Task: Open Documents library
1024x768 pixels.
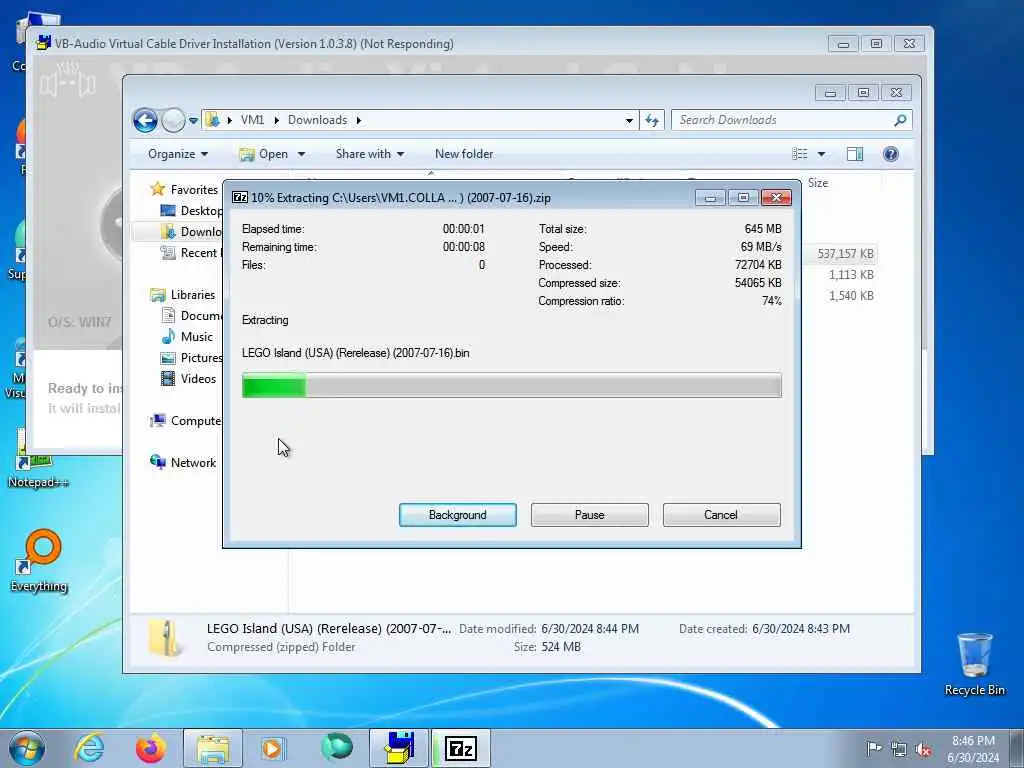Action: 192,315
